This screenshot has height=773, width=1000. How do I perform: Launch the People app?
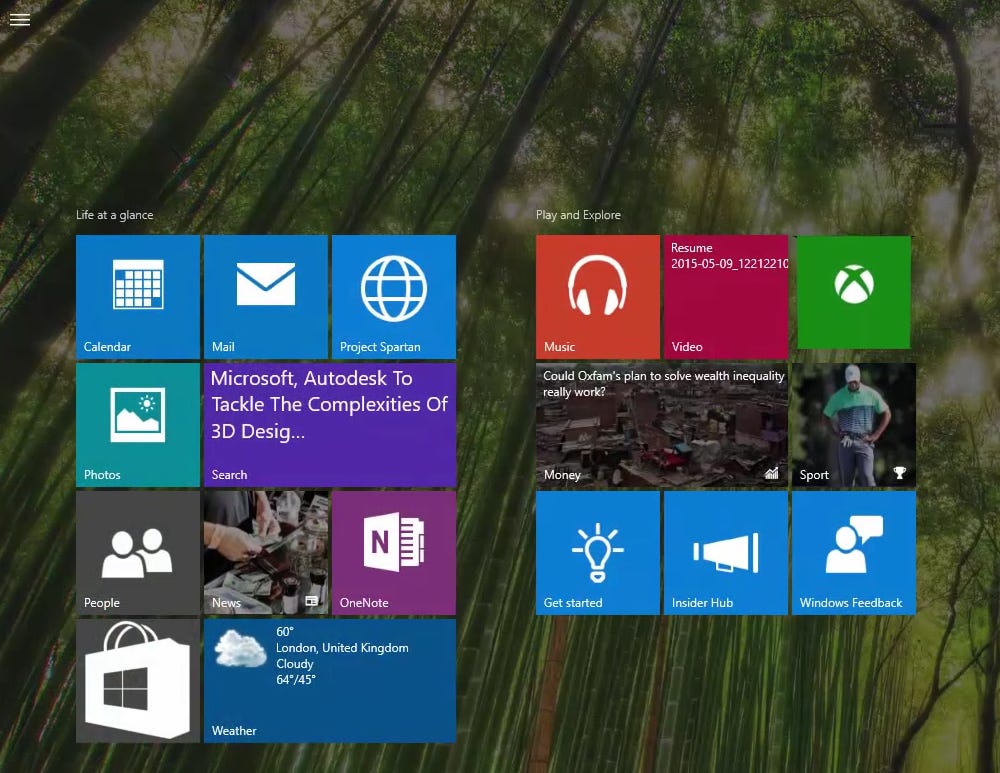pyautogui.click(x=137, y=552)
